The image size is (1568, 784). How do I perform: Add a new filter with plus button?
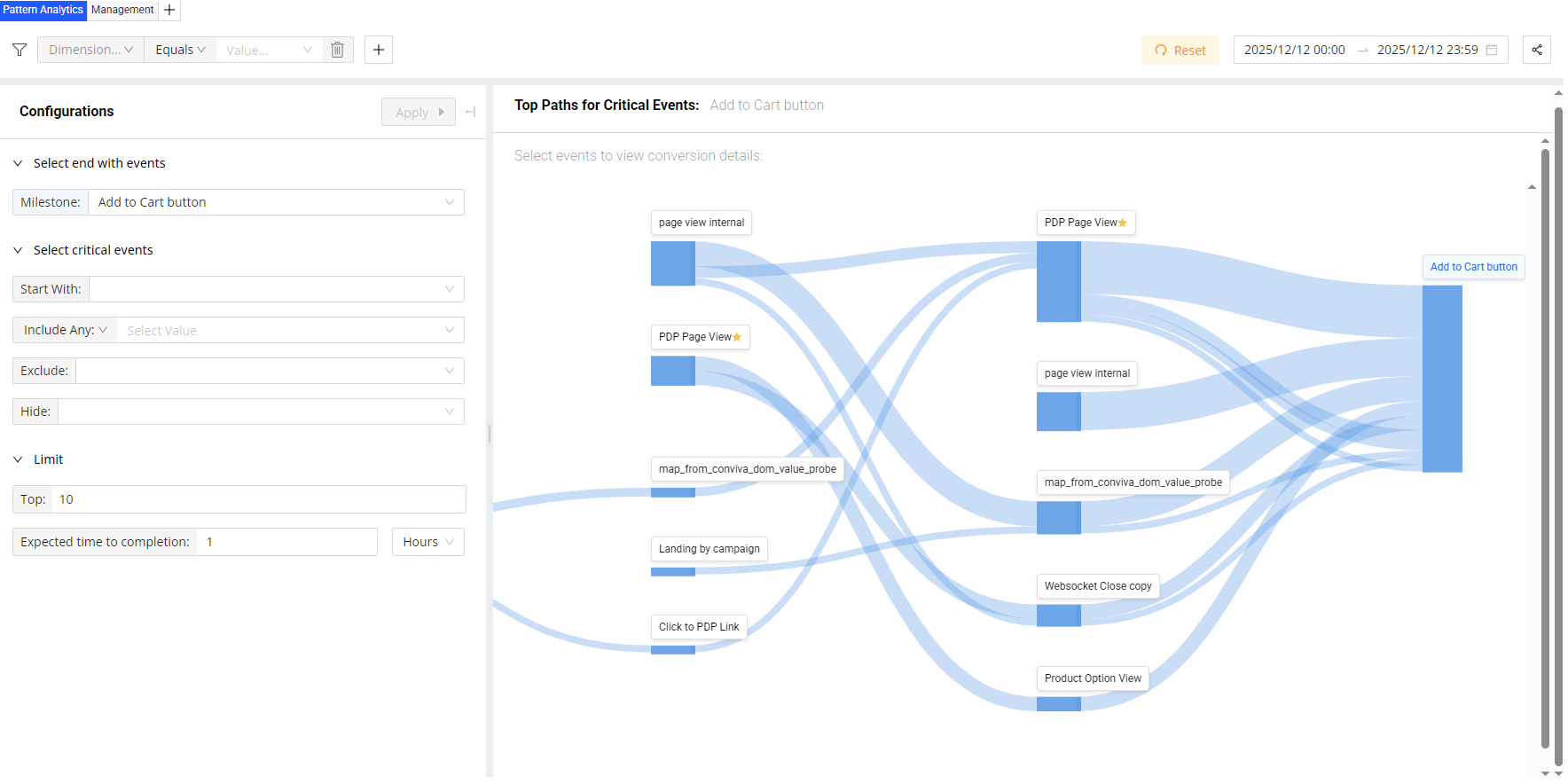(379, 50)
